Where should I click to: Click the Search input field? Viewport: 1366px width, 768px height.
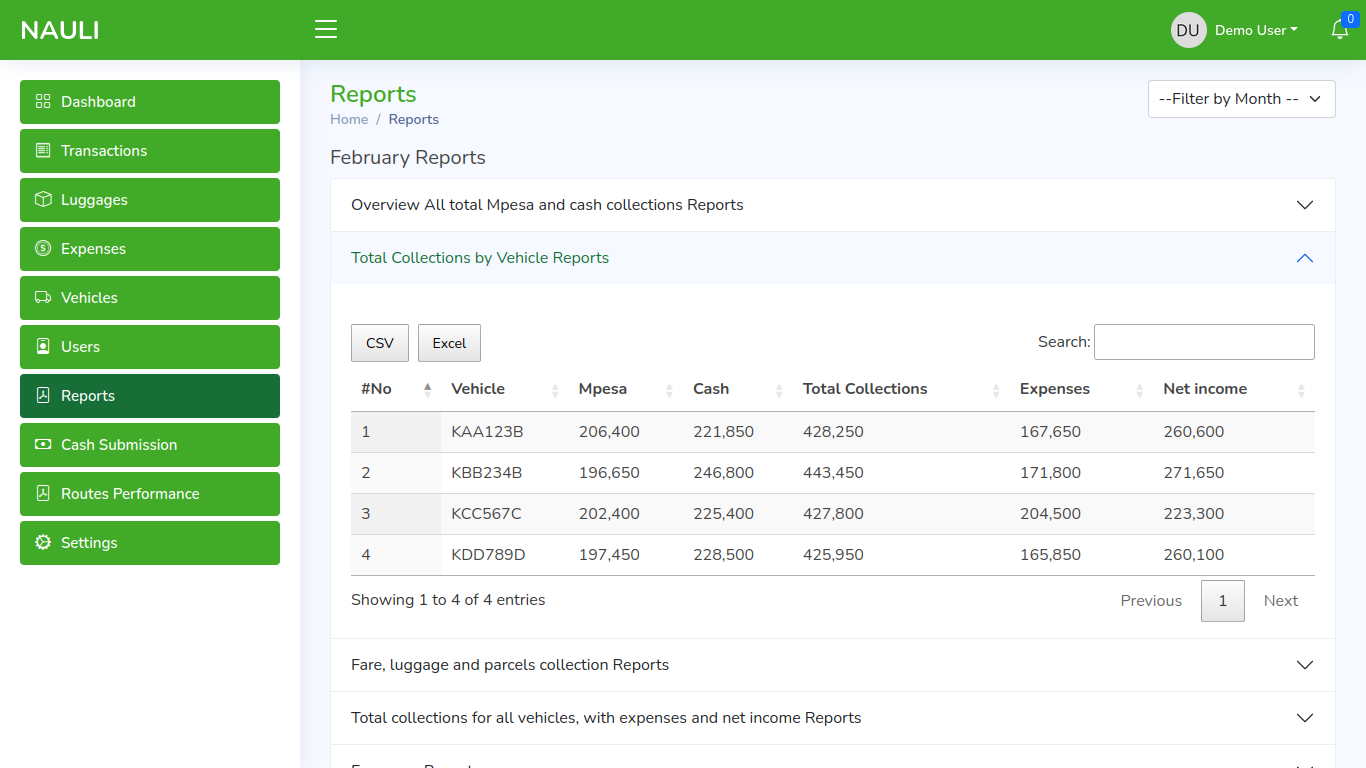[x=1204, y=342]
